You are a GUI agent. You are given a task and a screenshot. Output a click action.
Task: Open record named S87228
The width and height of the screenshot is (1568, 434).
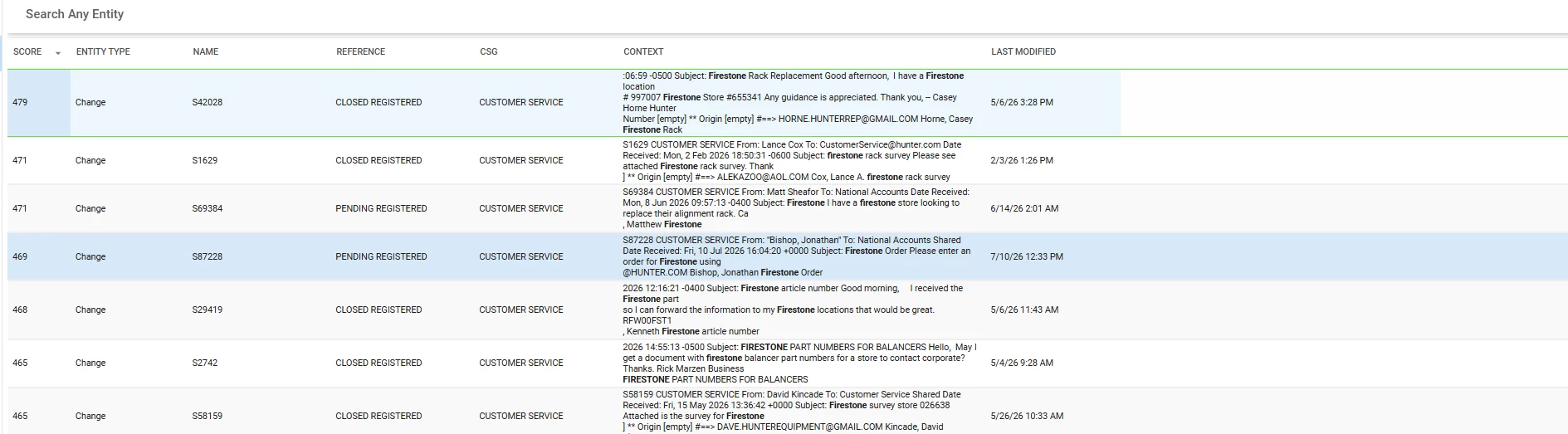[x=208, y=256]
